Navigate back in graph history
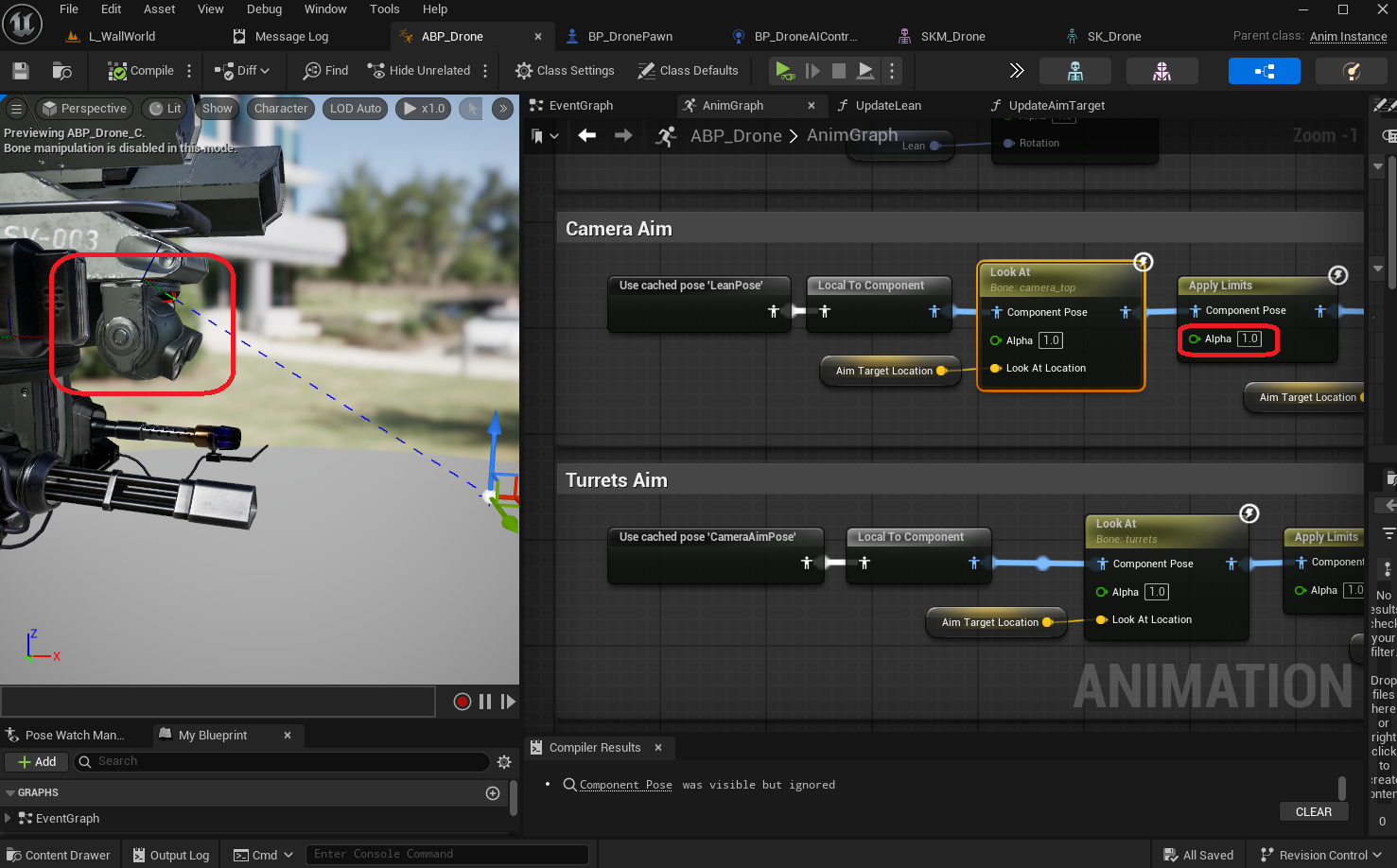 click(x=587, y=136)
